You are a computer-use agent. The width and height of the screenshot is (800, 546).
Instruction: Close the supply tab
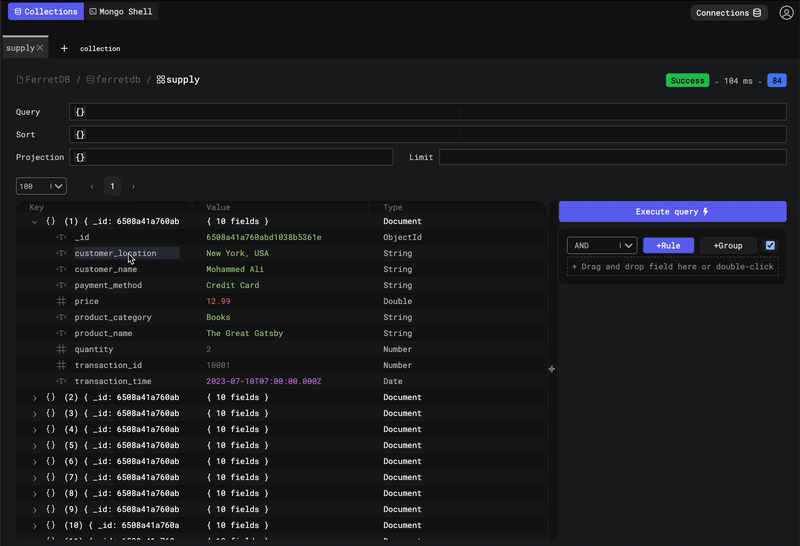coord(40,47)
